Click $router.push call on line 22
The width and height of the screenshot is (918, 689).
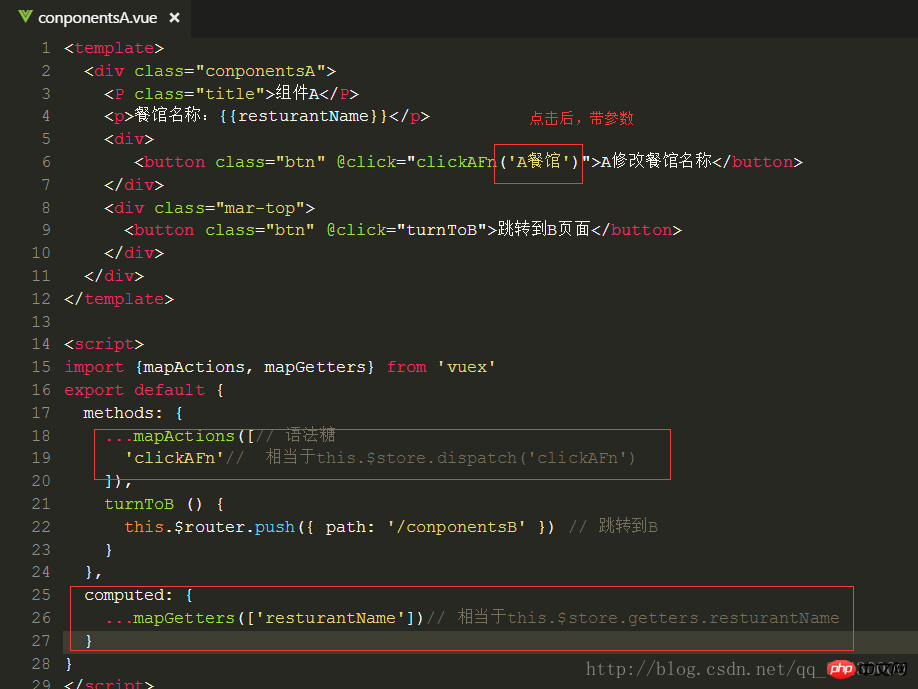click(x=234, y=527)
